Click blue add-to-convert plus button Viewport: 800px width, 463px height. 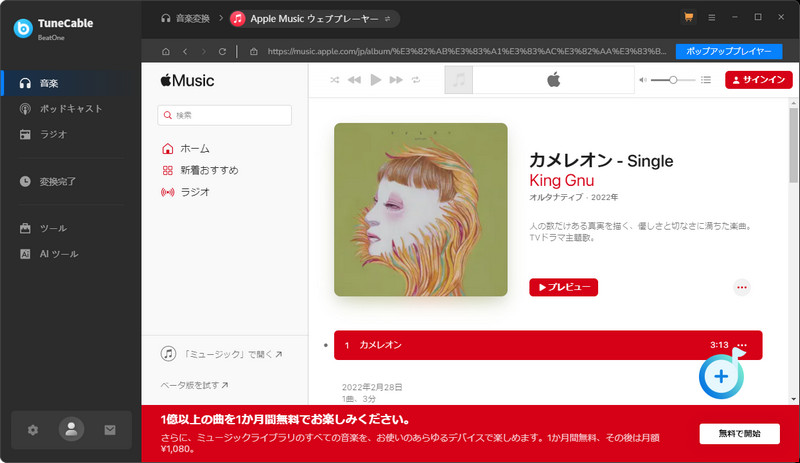tap(721, 376)
